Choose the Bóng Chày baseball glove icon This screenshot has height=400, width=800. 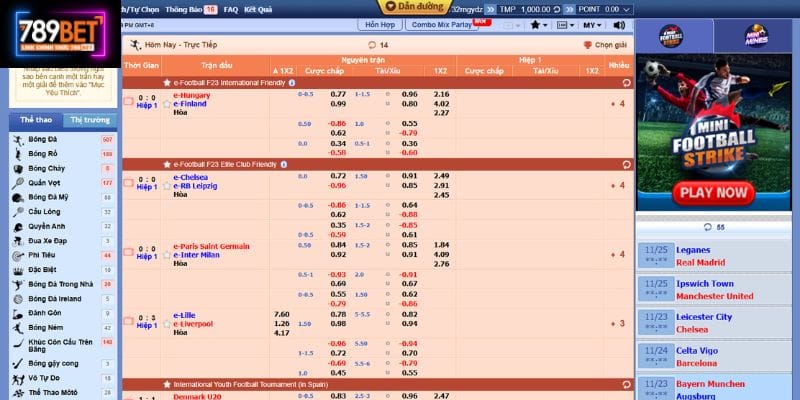(x=18, y=168)
